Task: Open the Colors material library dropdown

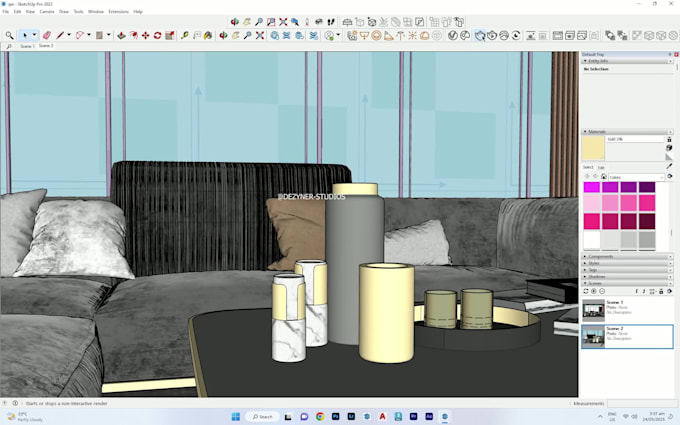Action: click(636, 177)
